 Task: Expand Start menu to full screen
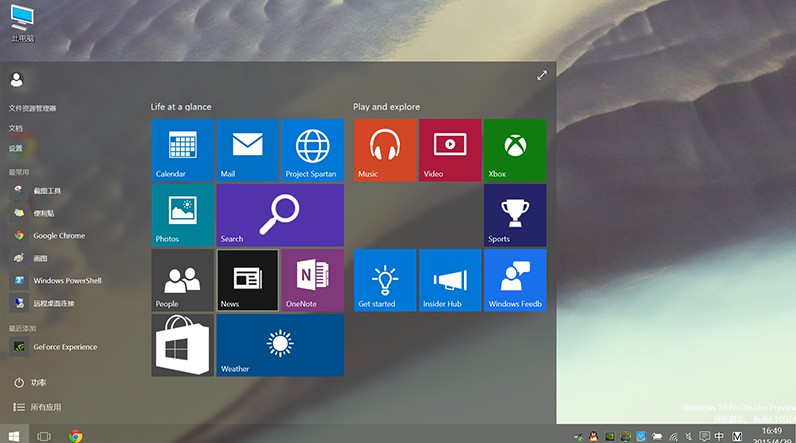(542, 75)
